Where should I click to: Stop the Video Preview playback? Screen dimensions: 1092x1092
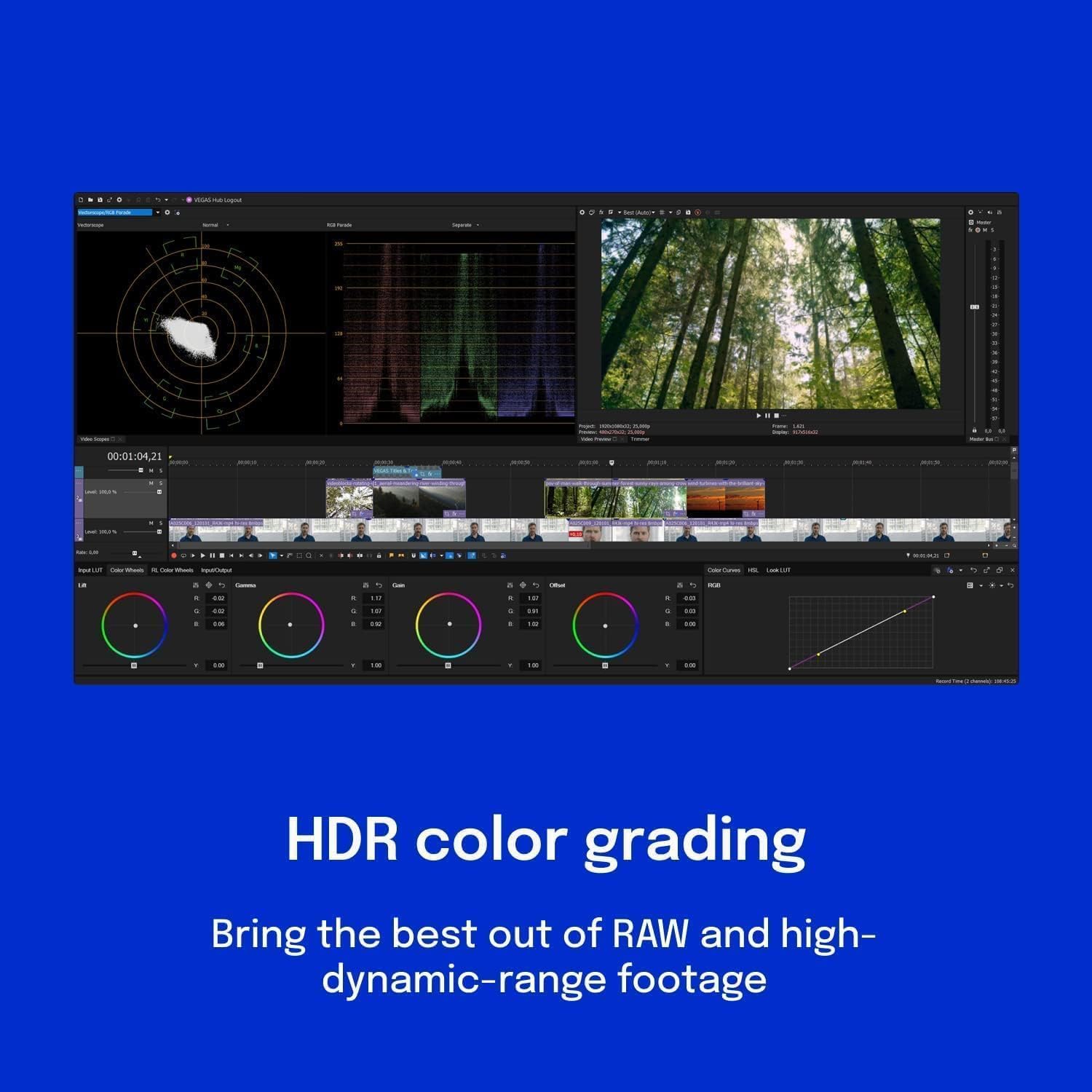776,416
